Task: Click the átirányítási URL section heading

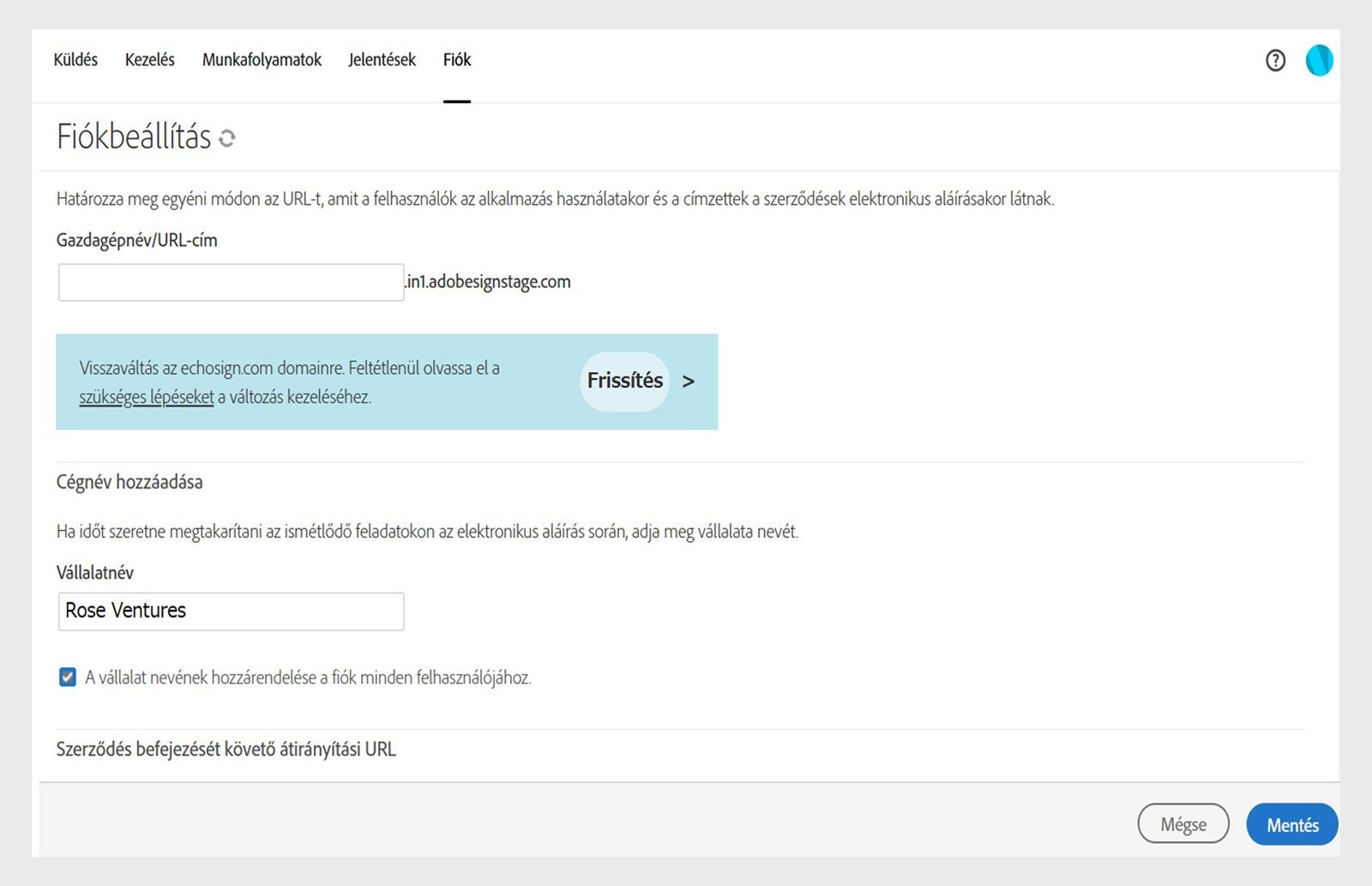Action: click(226, 750)
